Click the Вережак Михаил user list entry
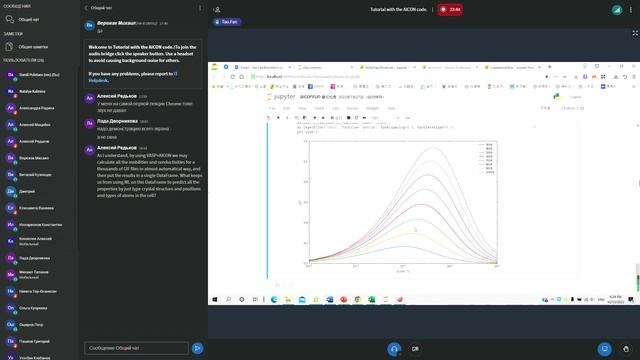The image size is (640, 360). [x=34, y=158]
